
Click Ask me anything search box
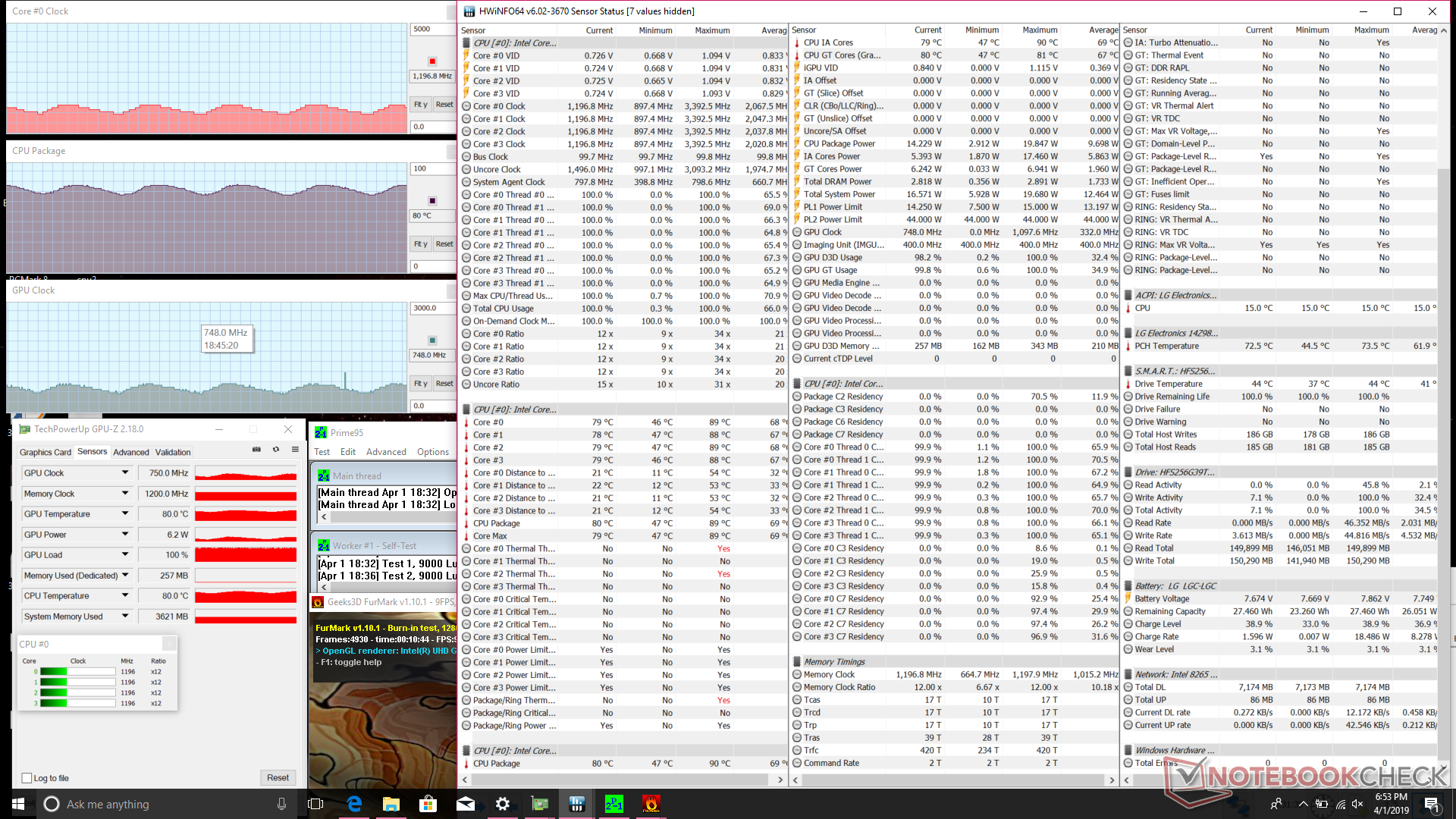click(x=152, y=804)
